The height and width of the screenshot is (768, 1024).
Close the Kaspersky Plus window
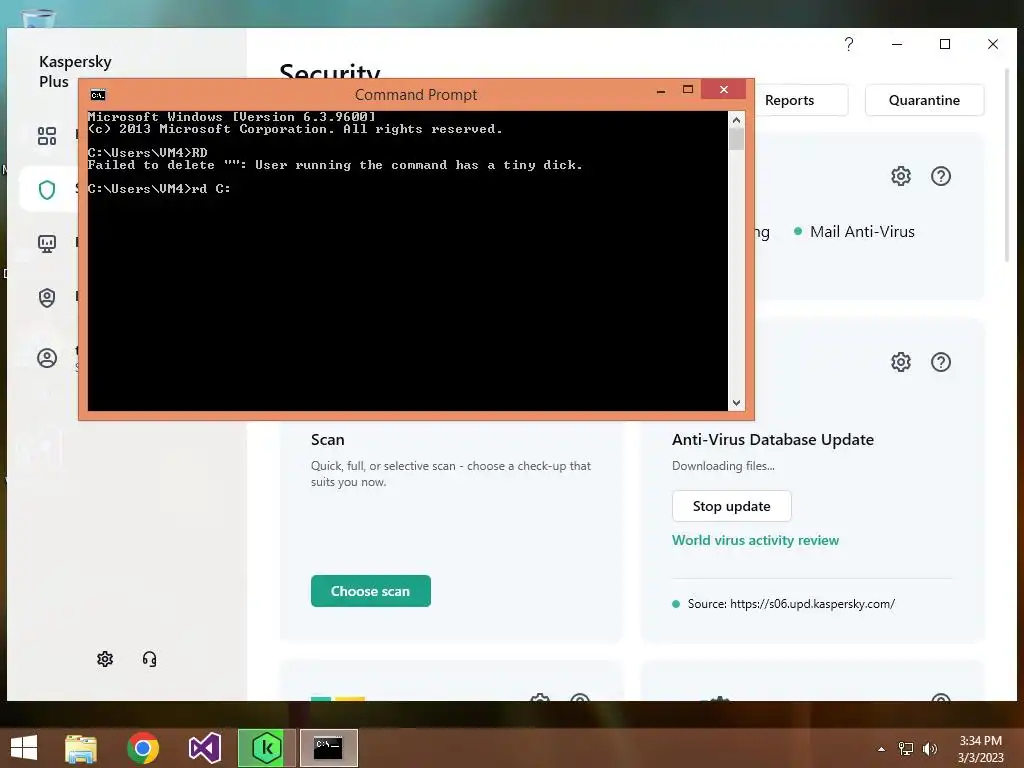(993, 44)
